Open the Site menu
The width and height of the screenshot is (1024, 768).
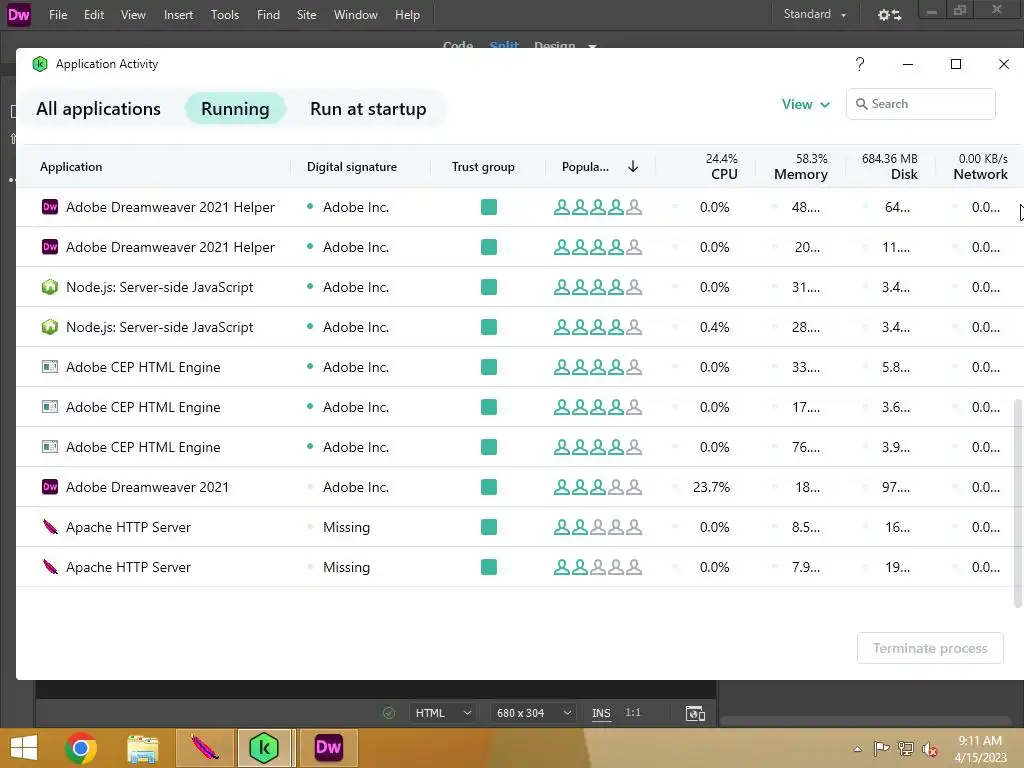306,14
